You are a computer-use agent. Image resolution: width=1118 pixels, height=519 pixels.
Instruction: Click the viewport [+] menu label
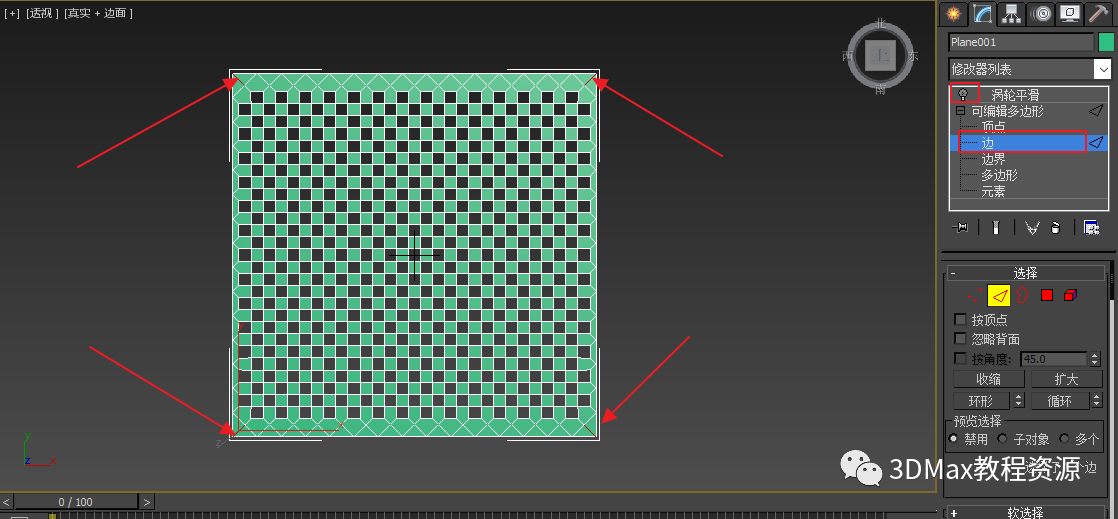12,14
